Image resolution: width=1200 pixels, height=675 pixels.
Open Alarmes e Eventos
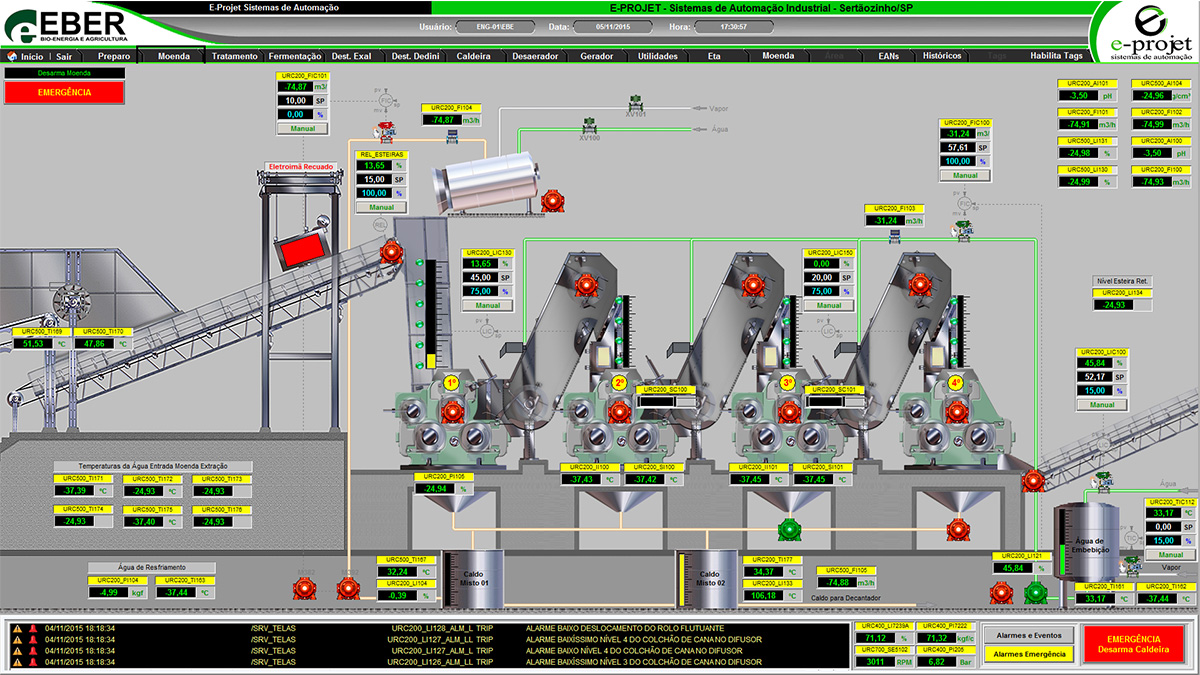click(x=1027, y=635)
